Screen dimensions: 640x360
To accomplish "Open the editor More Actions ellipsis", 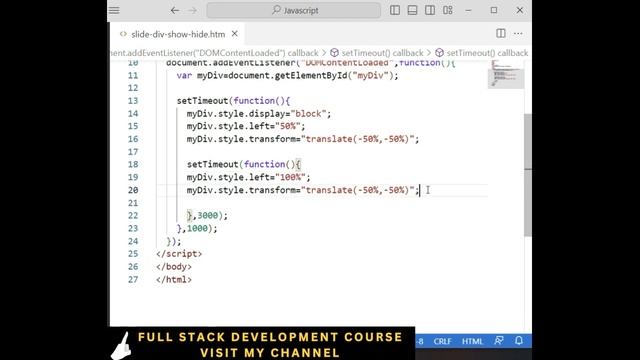I will point(518,33).
